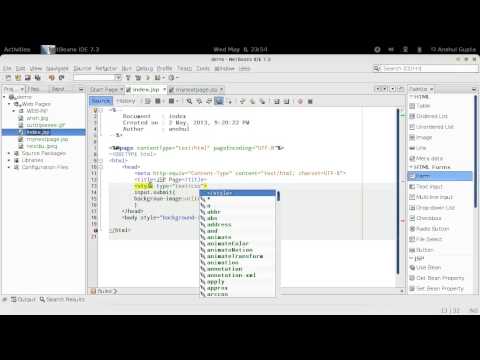Click Activities in the top bar
Screen dimensions: 480x360
[17, 49]
